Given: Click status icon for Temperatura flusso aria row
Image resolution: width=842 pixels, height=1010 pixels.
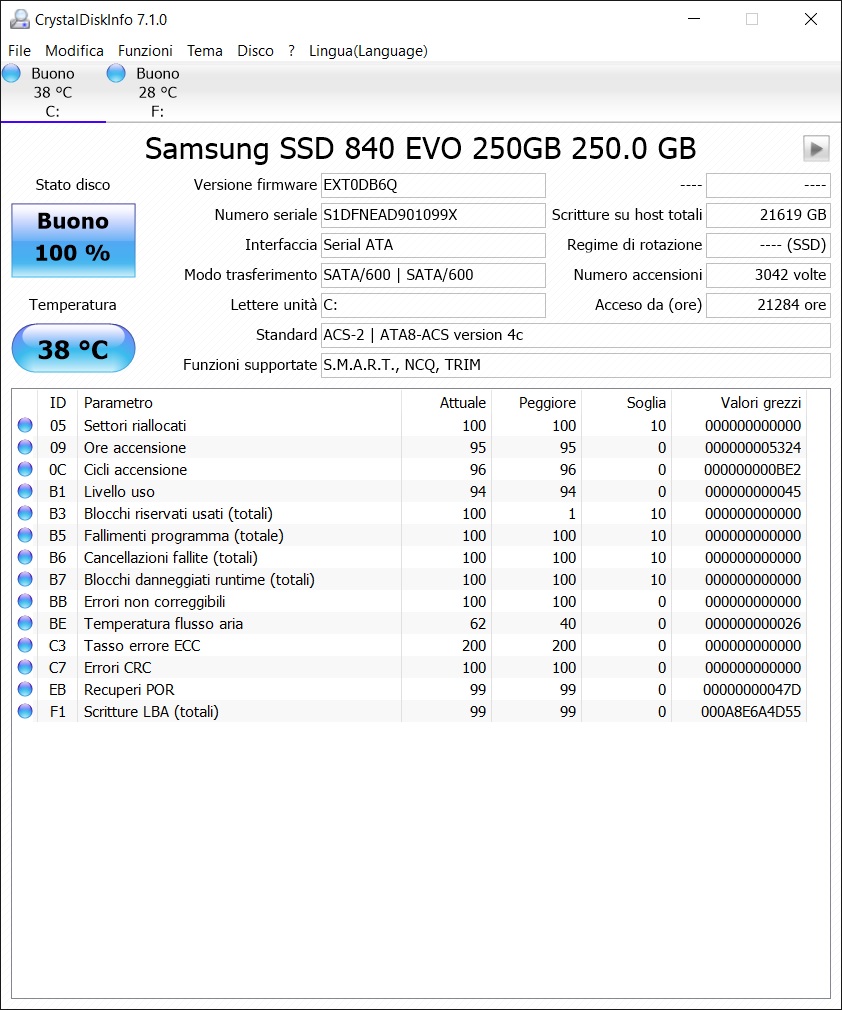Looking at the screenshot, I should pyautogui.click(x=25, y=623).
